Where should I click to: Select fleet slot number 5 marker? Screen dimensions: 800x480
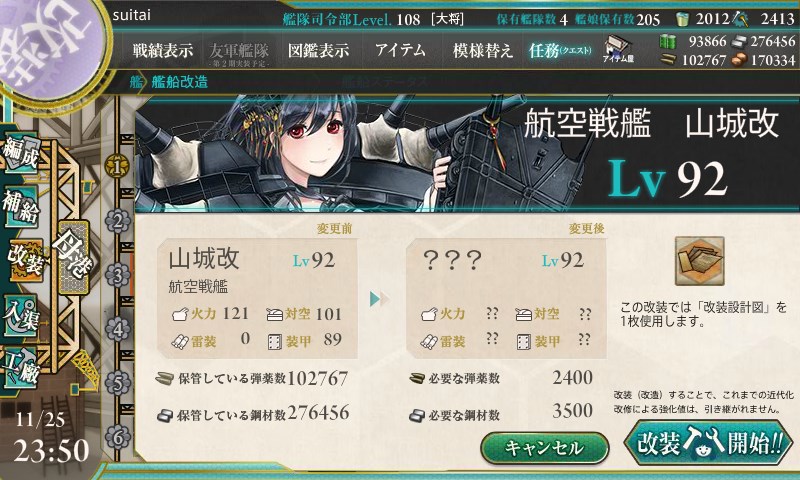point(117,383)
